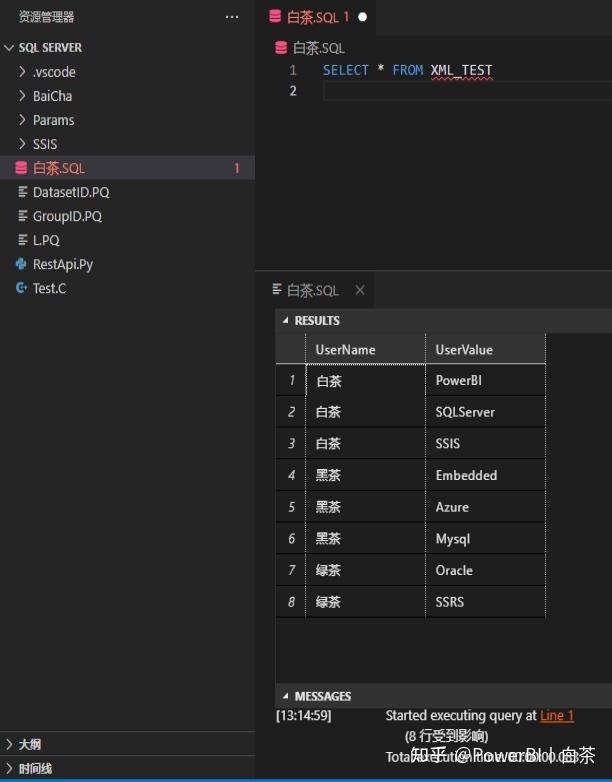Image resolution: width=612 pixels, height=782 pixels.
Task: Click the RestApi.Py python file icon
Action: [x=21, y=264]
